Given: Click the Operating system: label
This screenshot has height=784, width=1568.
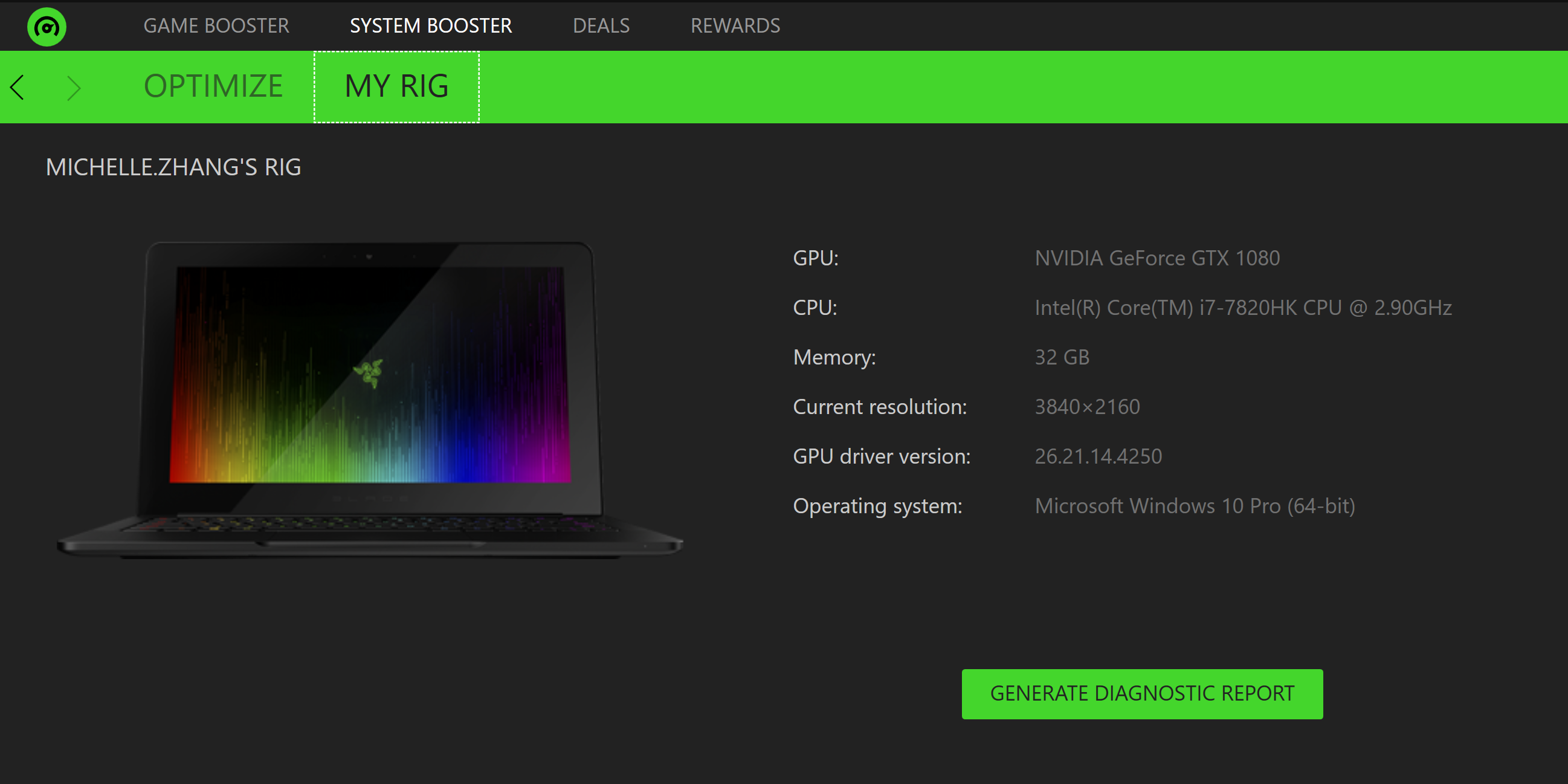Looking at the screenshot, I should [878, 507].
